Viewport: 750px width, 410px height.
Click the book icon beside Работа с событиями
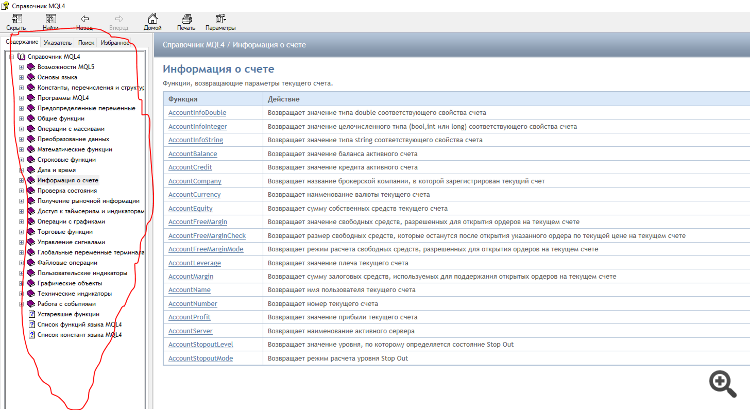[31, 304]
